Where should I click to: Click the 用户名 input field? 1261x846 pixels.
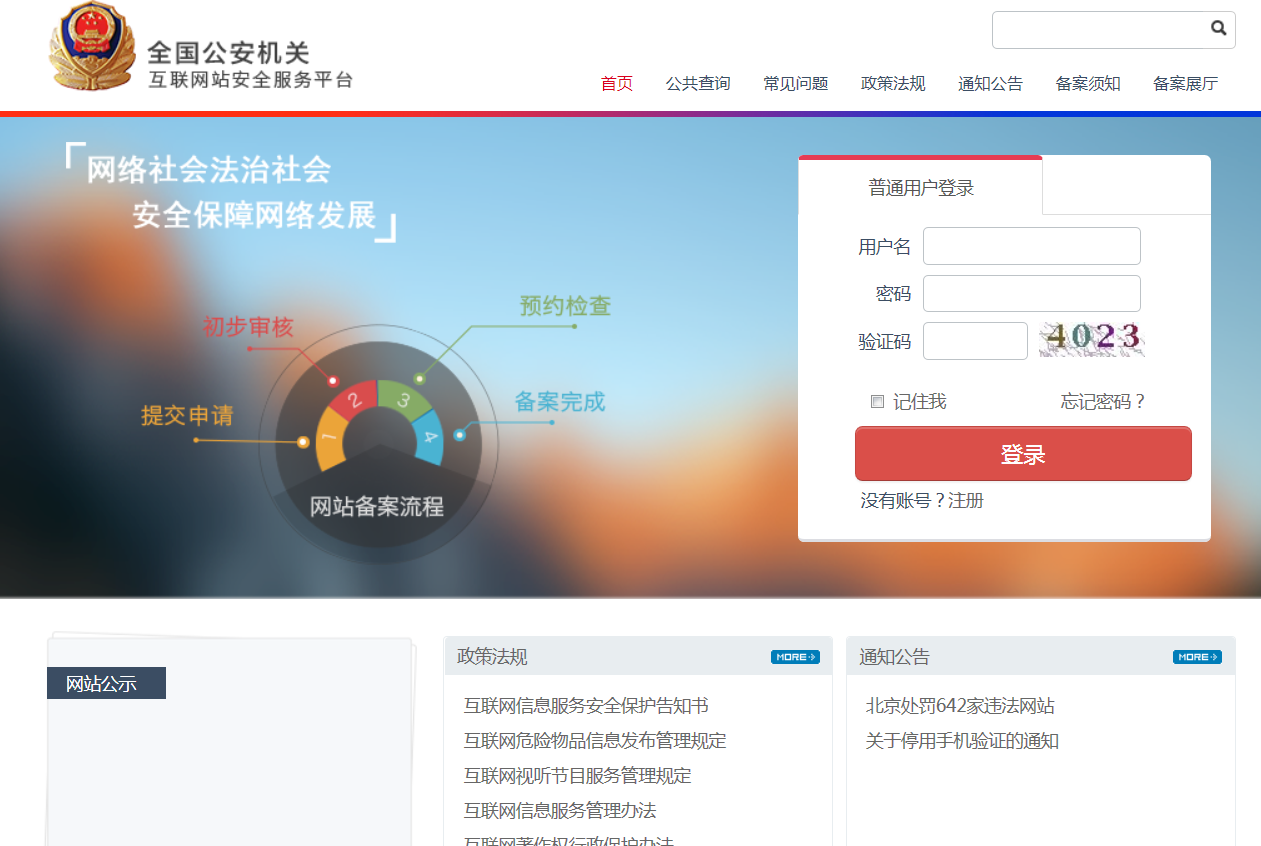tap(1030, 245)
